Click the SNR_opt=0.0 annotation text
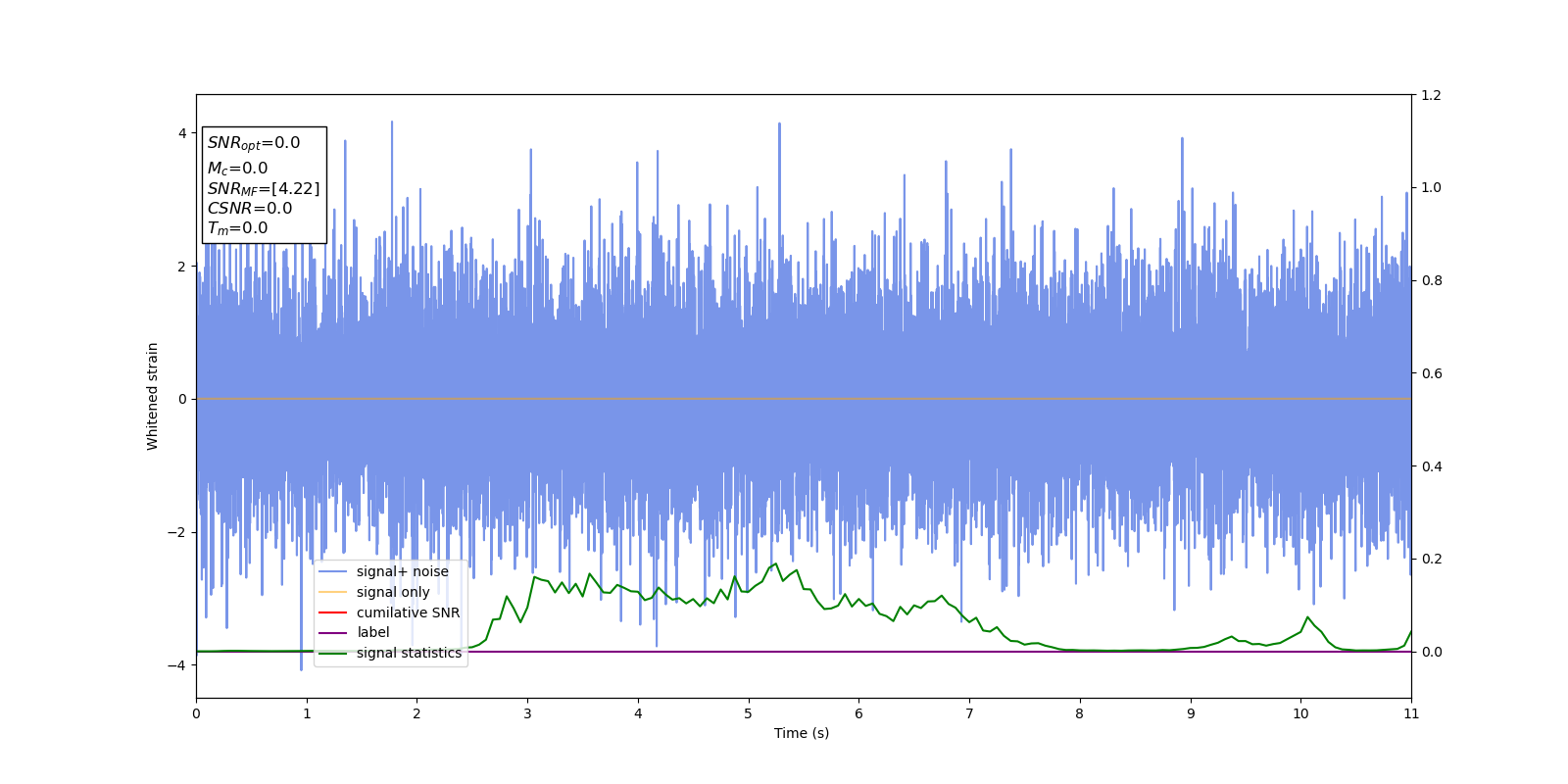Image resolution: width=1568 pixels, height=784 pixels. (254, 143)
